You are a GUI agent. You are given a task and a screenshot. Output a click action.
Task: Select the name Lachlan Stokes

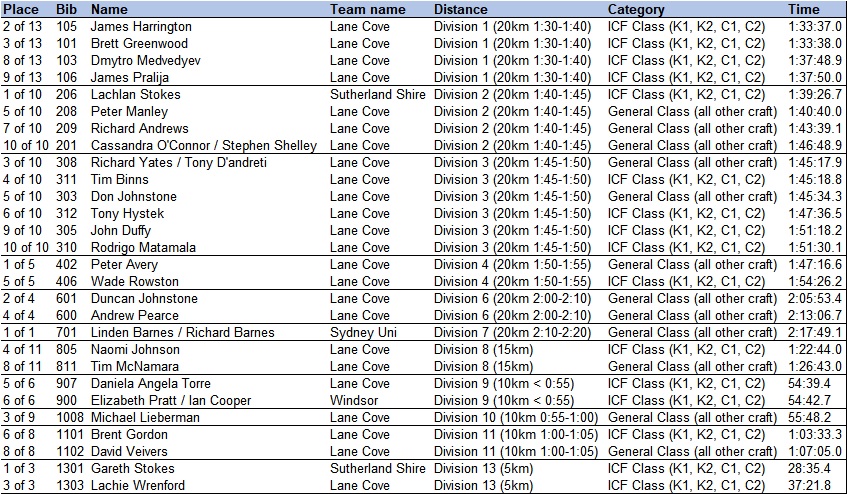click(x=136, y=94)
